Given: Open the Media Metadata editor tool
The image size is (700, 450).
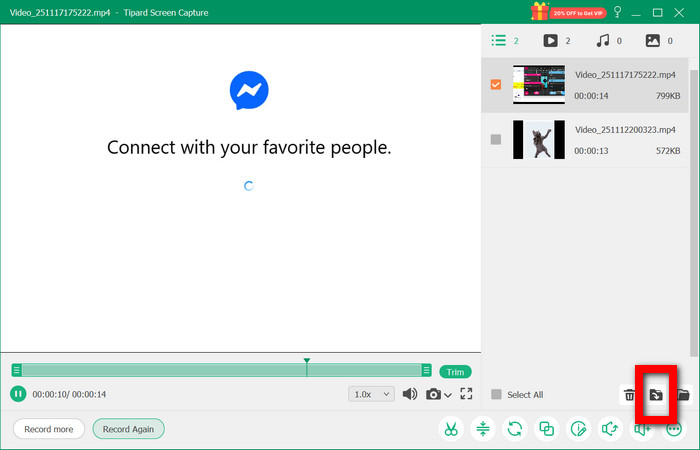Looking at the screenshot, I should [578, 429].
